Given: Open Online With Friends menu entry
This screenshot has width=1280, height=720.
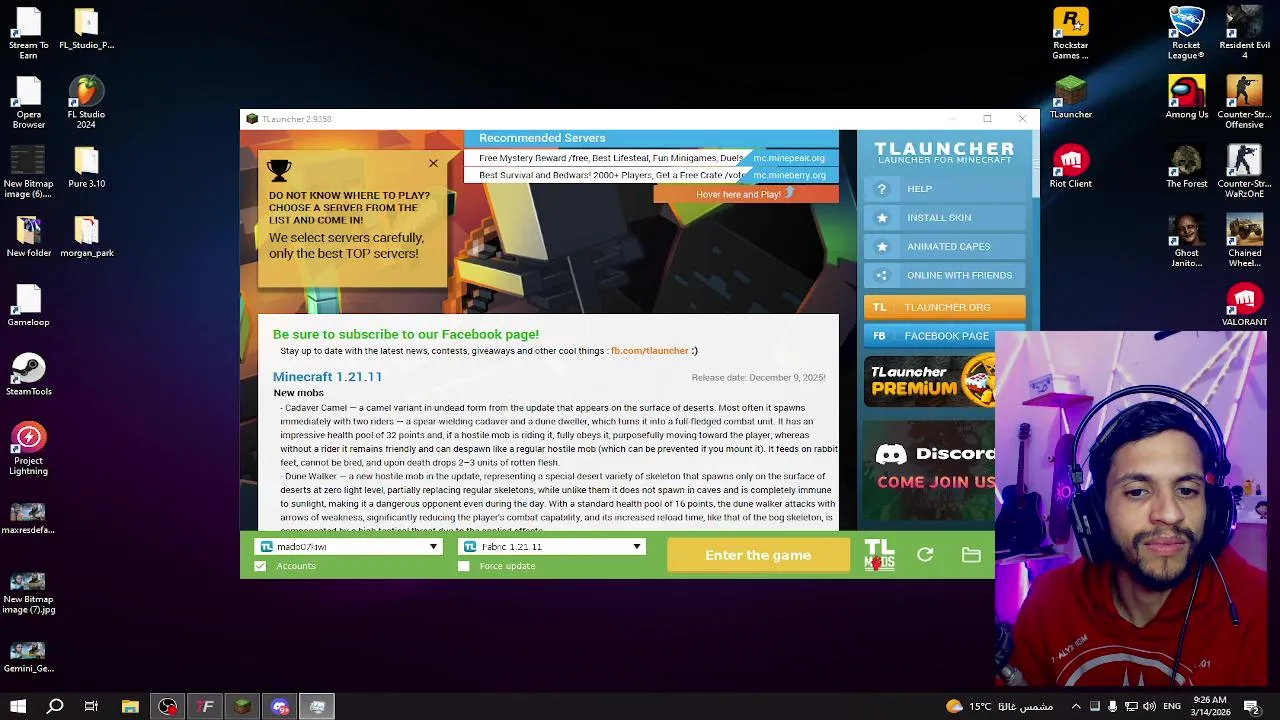Looking at the screenshot, I should pyautogui.click(x=945, y=275).
